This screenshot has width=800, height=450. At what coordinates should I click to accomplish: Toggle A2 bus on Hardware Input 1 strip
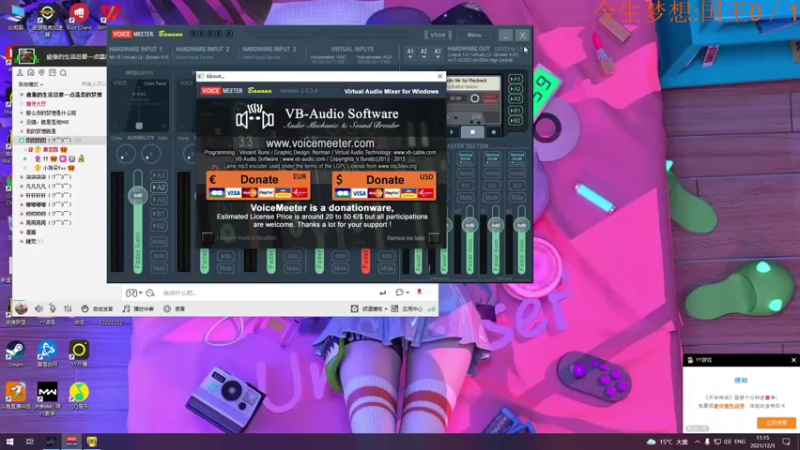pyautogui.click(x=159, y=187)
